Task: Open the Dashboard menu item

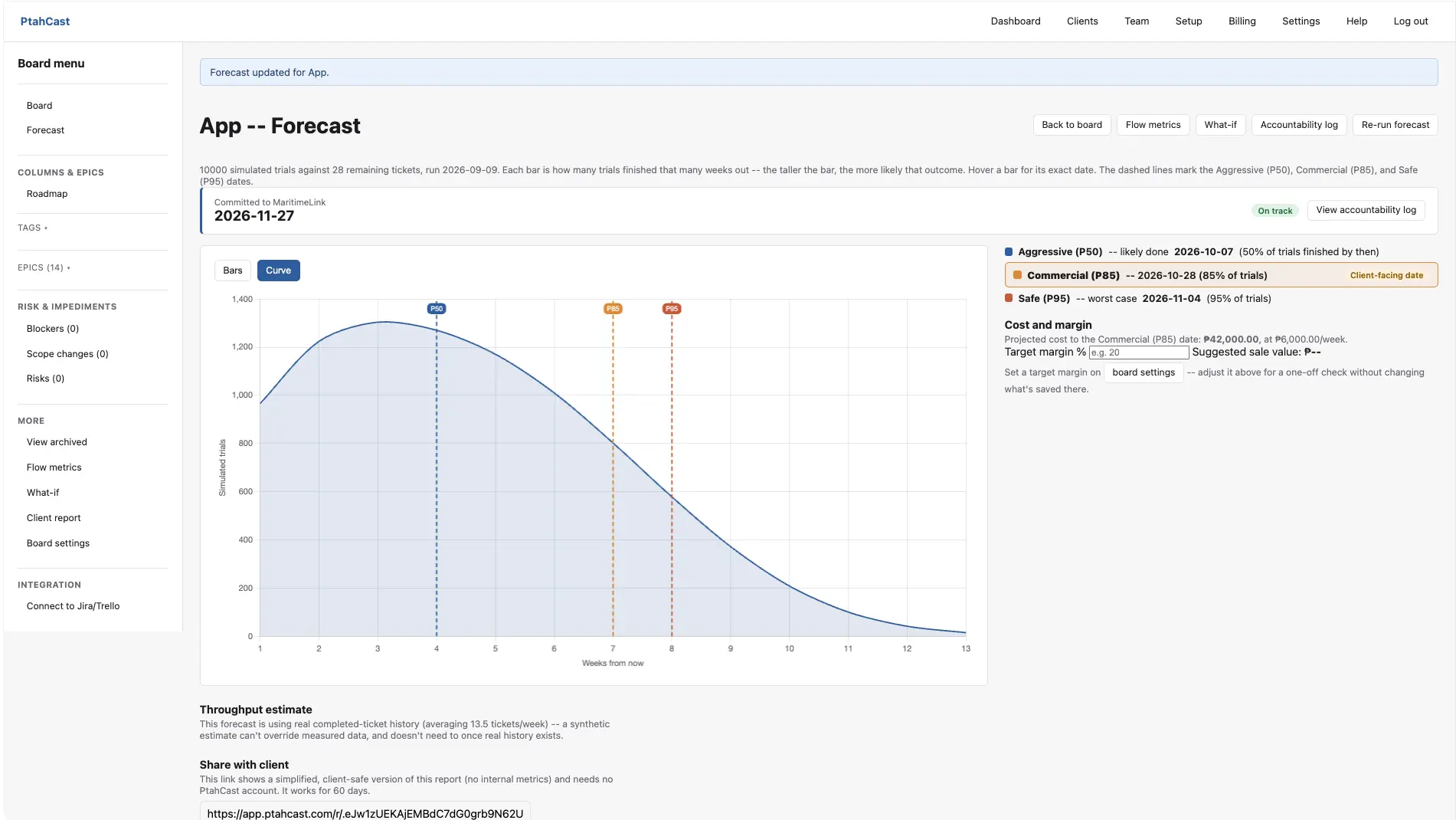Action: 1015,21
